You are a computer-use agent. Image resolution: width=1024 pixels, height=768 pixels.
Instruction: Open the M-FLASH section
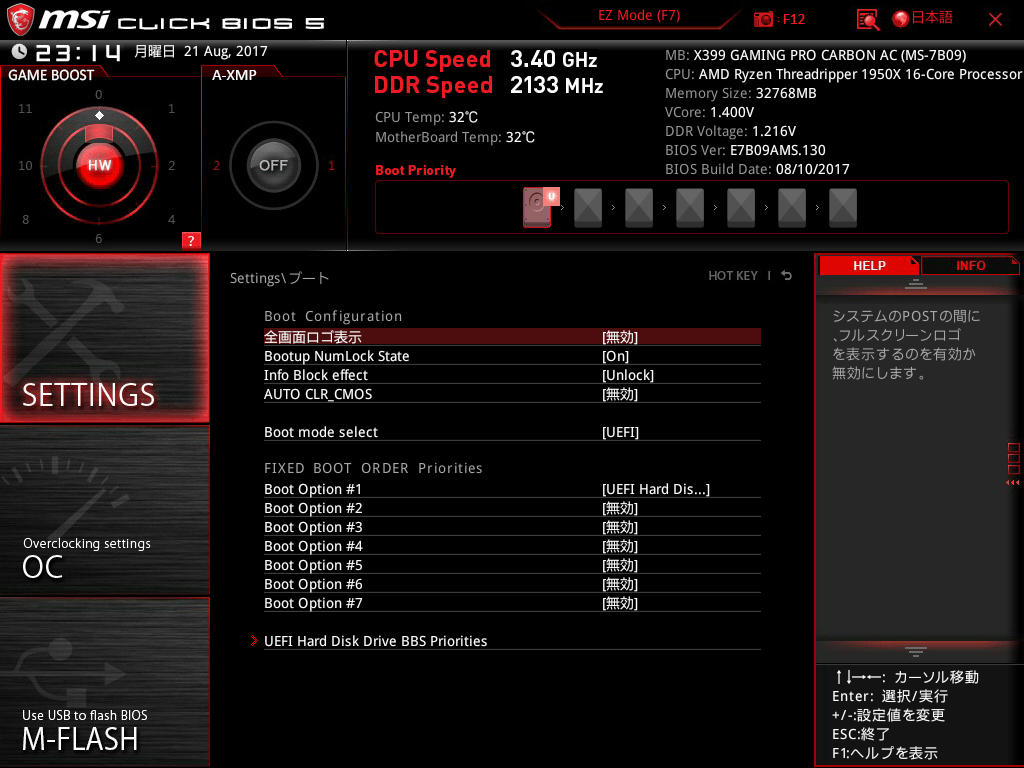coord(104,682)
